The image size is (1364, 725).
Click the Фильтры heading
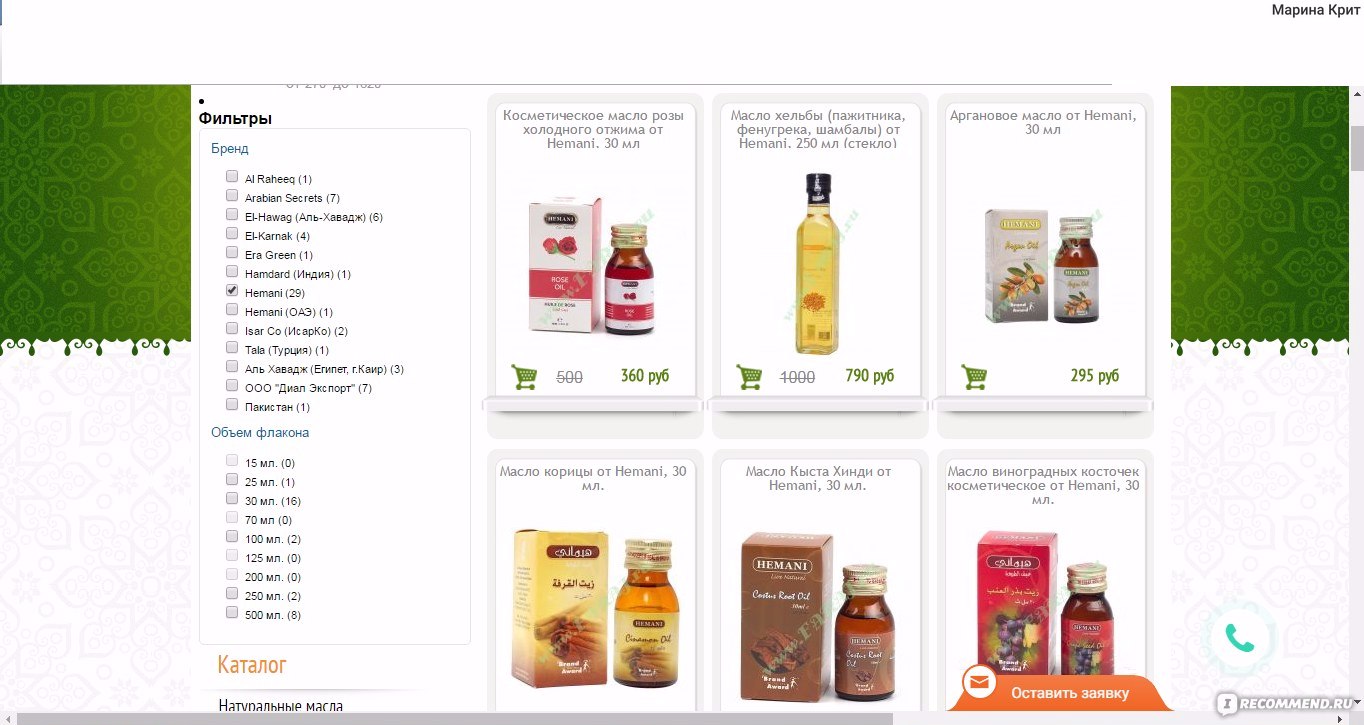(x=235, y=118)
